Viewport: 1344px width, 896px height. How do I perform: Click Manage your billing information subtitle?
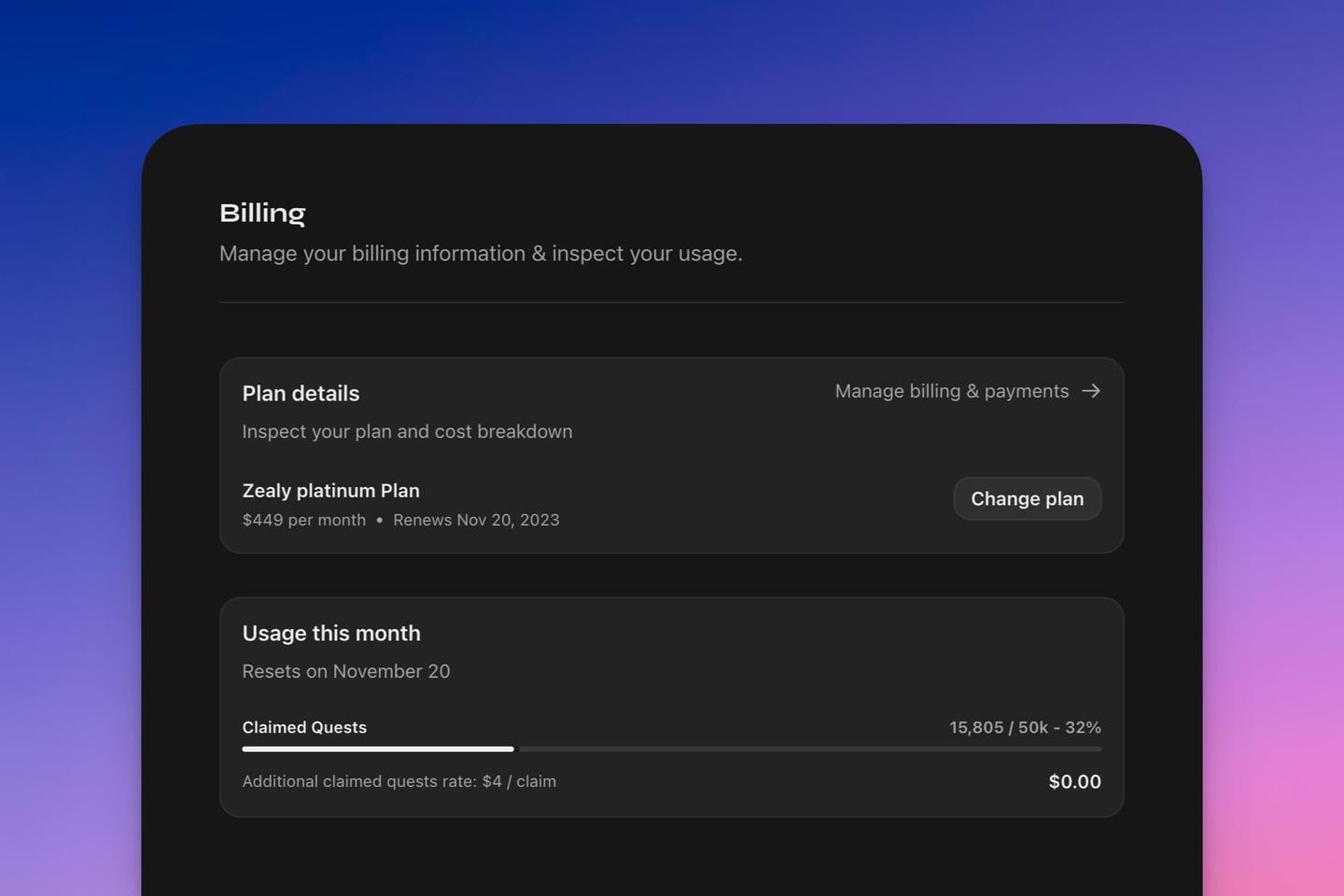tap(481, 254)
